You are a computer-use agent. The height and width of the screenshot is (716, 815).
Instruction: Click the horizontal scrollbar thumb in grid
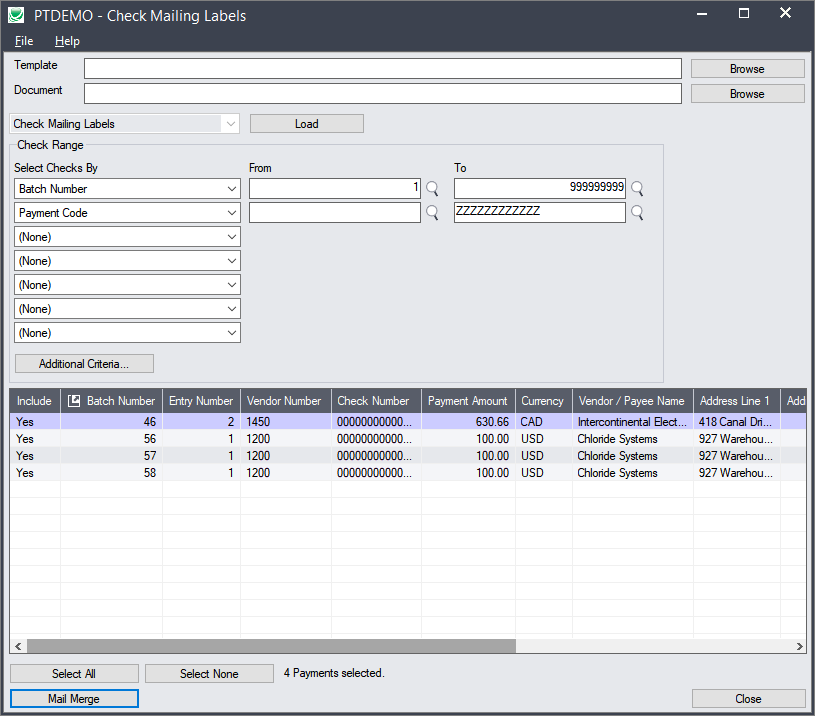coord(271,646)
